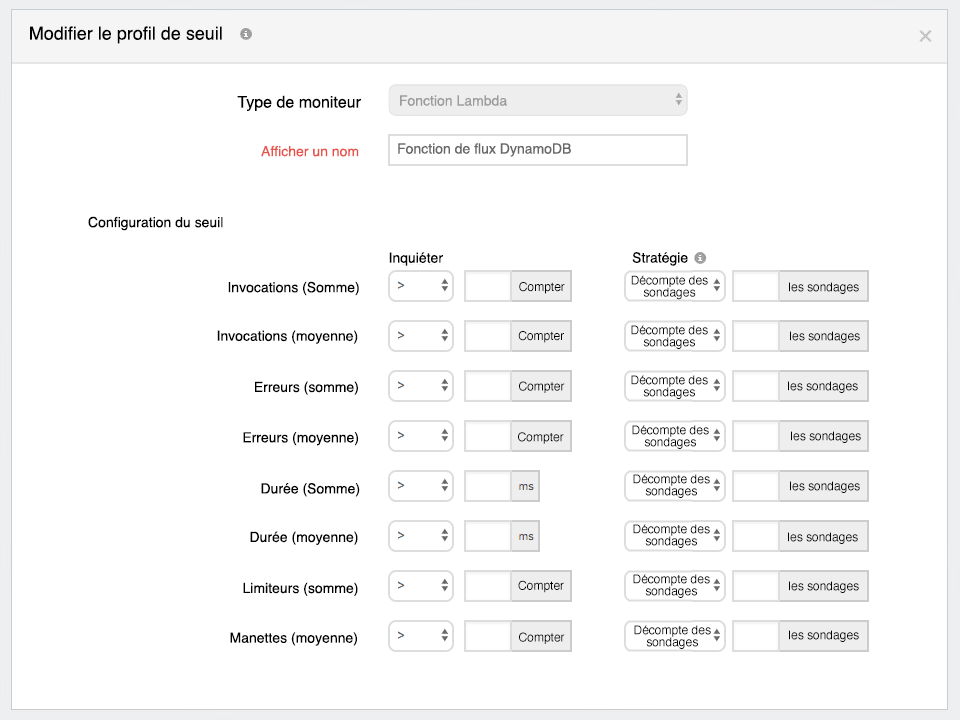Open the Stratégie dropdown for Durée (Somme)
The image size is (960, 720).
click(673, 485)
